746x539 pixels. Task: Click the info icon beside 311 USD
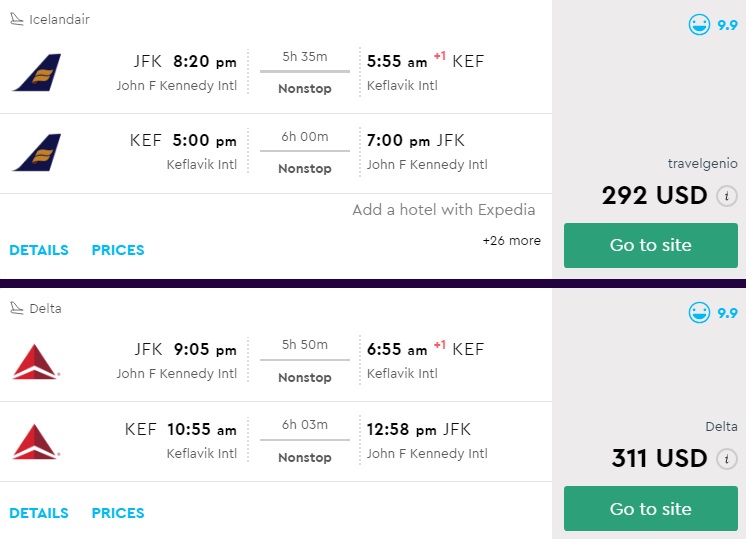point(728,459)
